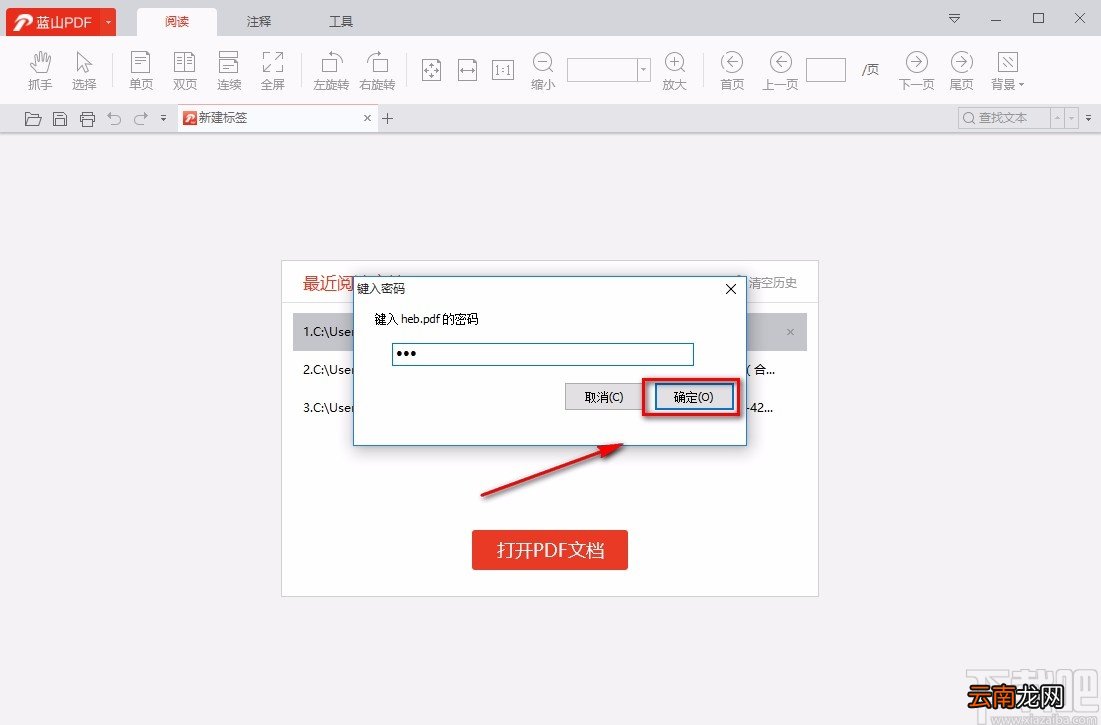Click the 打开PDF文档 button
This screenshot has height=725, width=1101.
pyautogui.click(x=550, y=550)
